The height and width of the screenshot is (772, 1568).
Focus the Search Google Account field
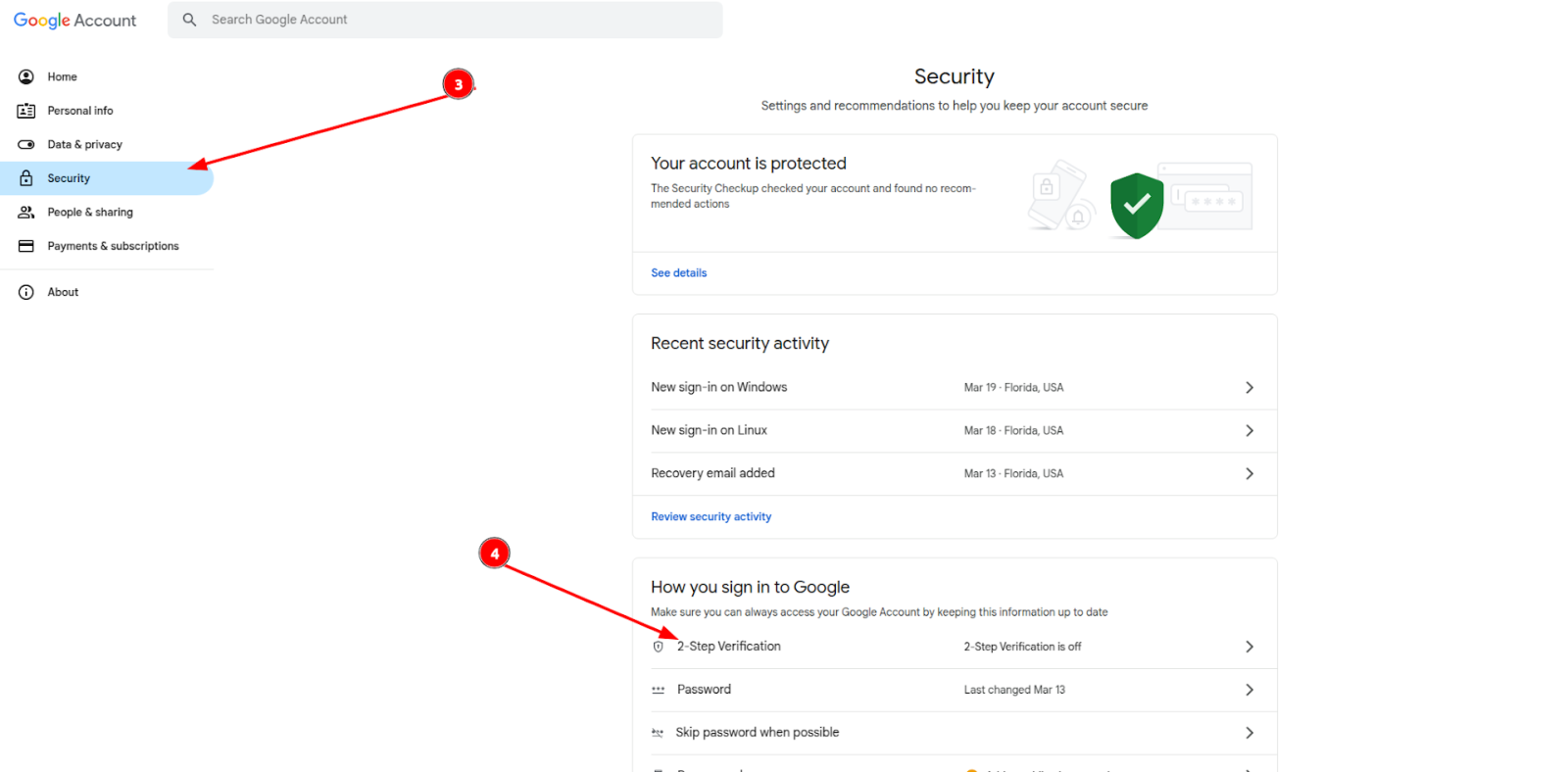click(x=445, y=20)
